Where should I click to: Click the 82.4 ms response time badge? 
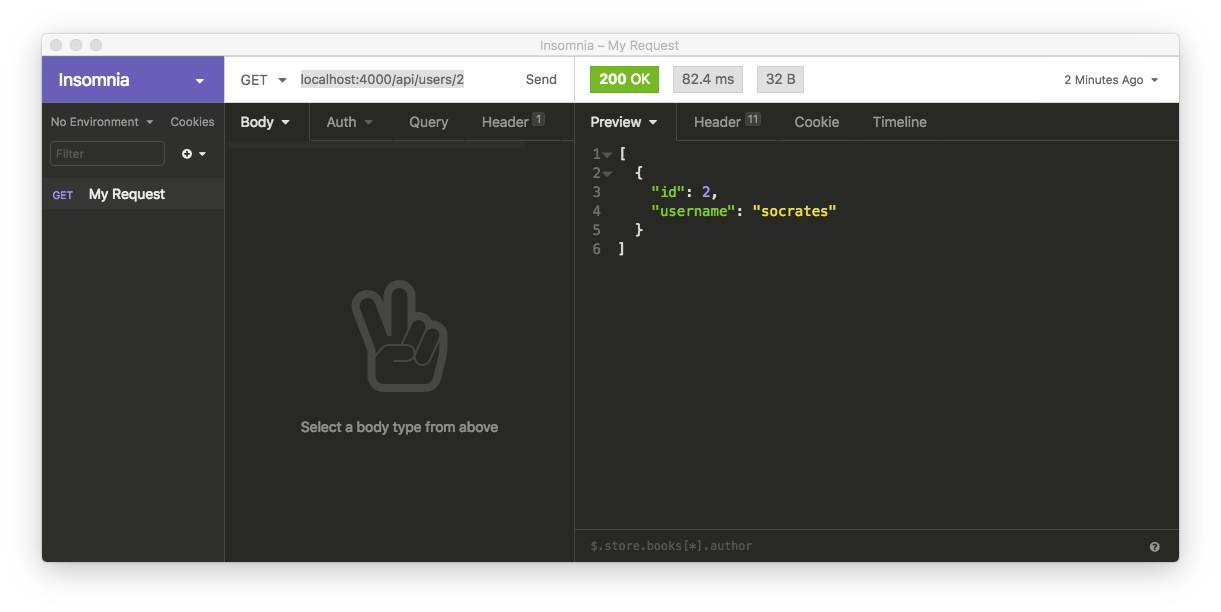coord(707,79)
